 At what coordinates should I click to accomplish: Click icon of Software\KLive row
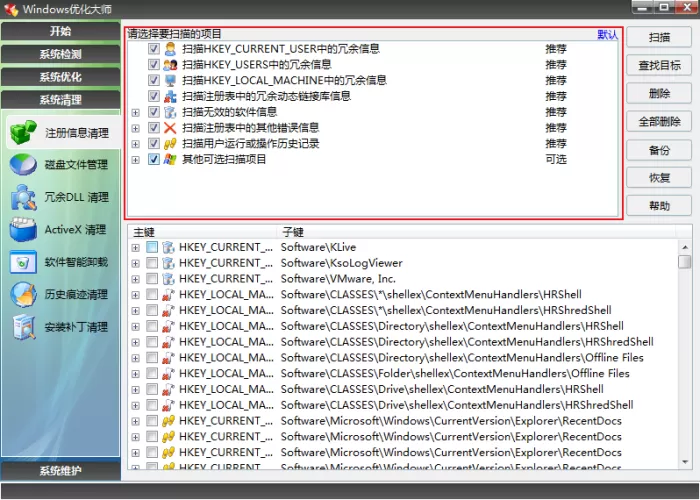pyautogui.click(x=168, y=247)
